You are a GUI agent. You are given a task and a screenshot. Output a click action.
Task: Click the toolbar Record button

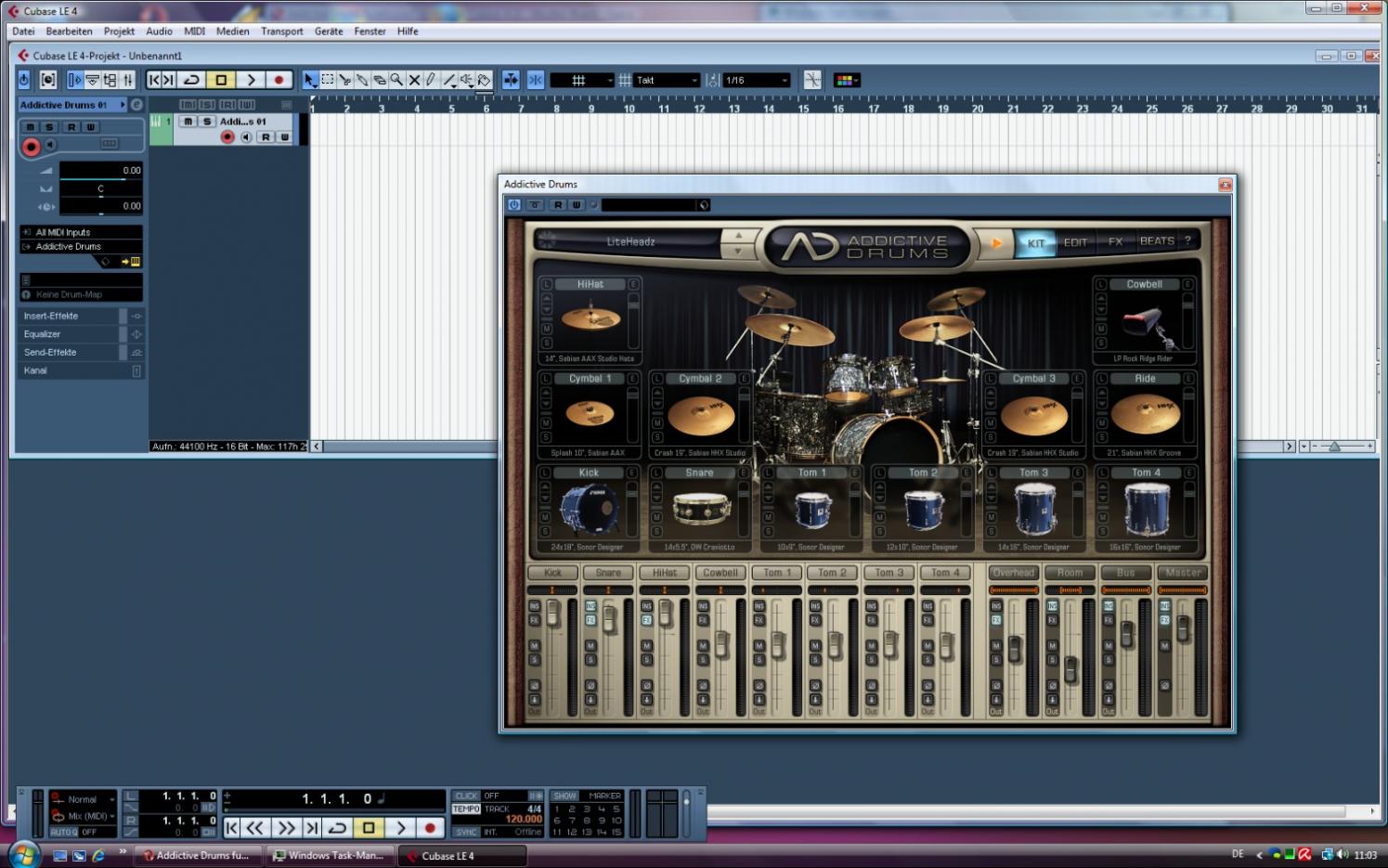[279, 80]
